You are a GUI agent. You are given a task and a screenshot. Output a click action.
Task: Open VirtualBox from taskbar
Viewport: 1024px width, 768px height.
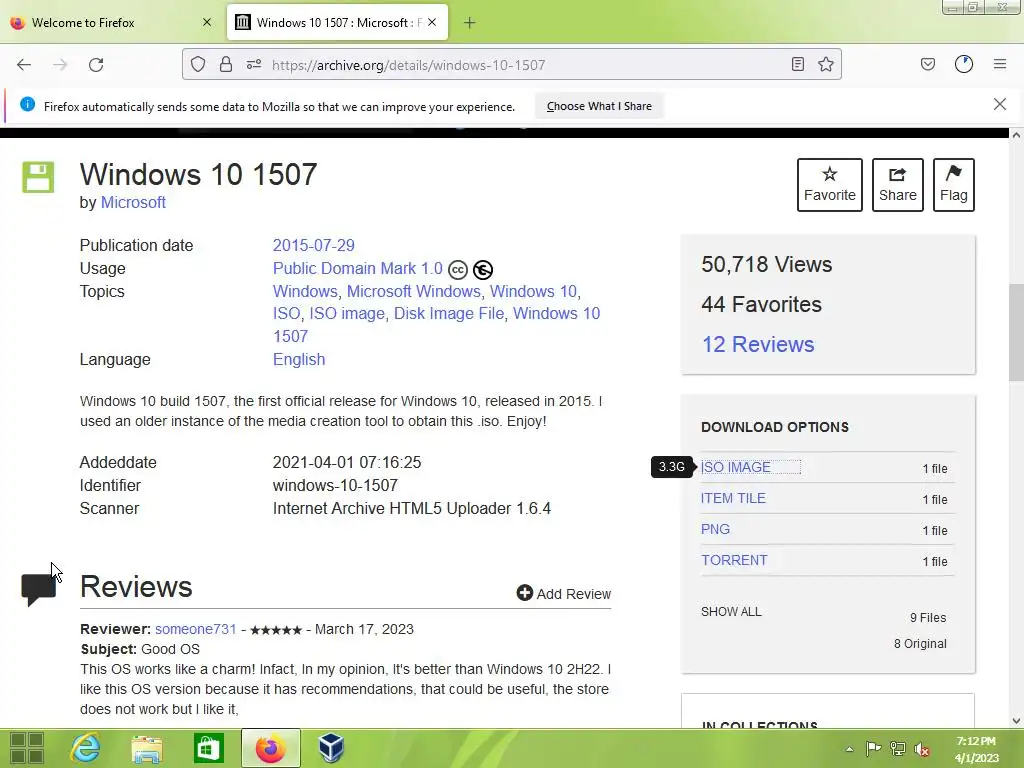(x=331, y=748)
